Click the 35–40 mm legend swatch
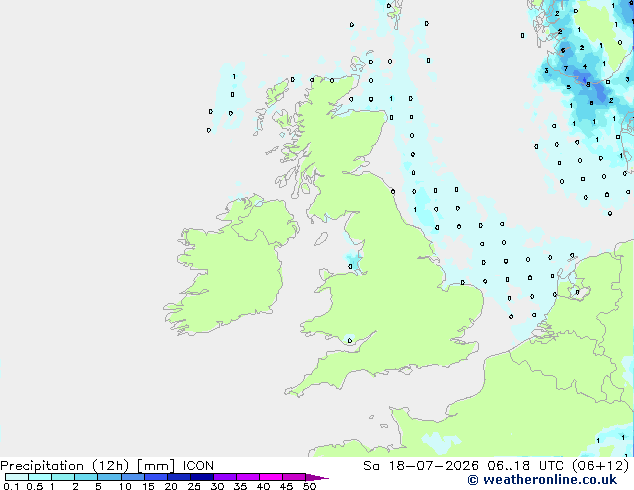The image size is (634, 490). coord(248,477)
